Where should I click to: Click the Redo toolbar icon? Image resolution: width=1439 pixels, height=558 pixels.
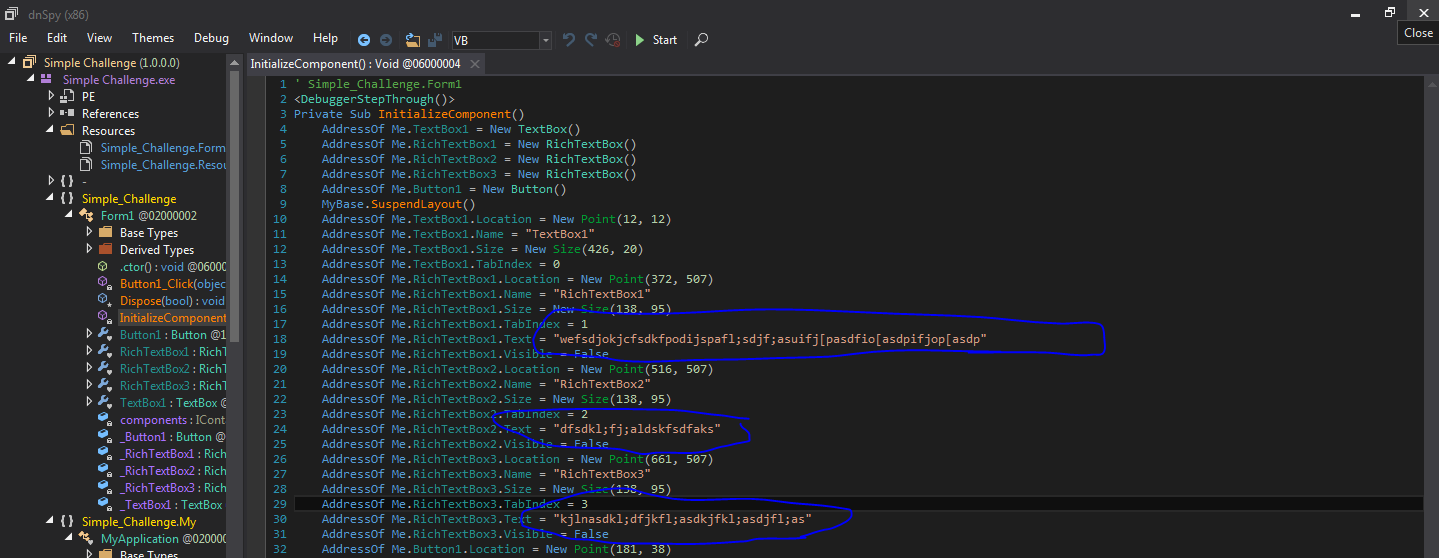[591, 40]
